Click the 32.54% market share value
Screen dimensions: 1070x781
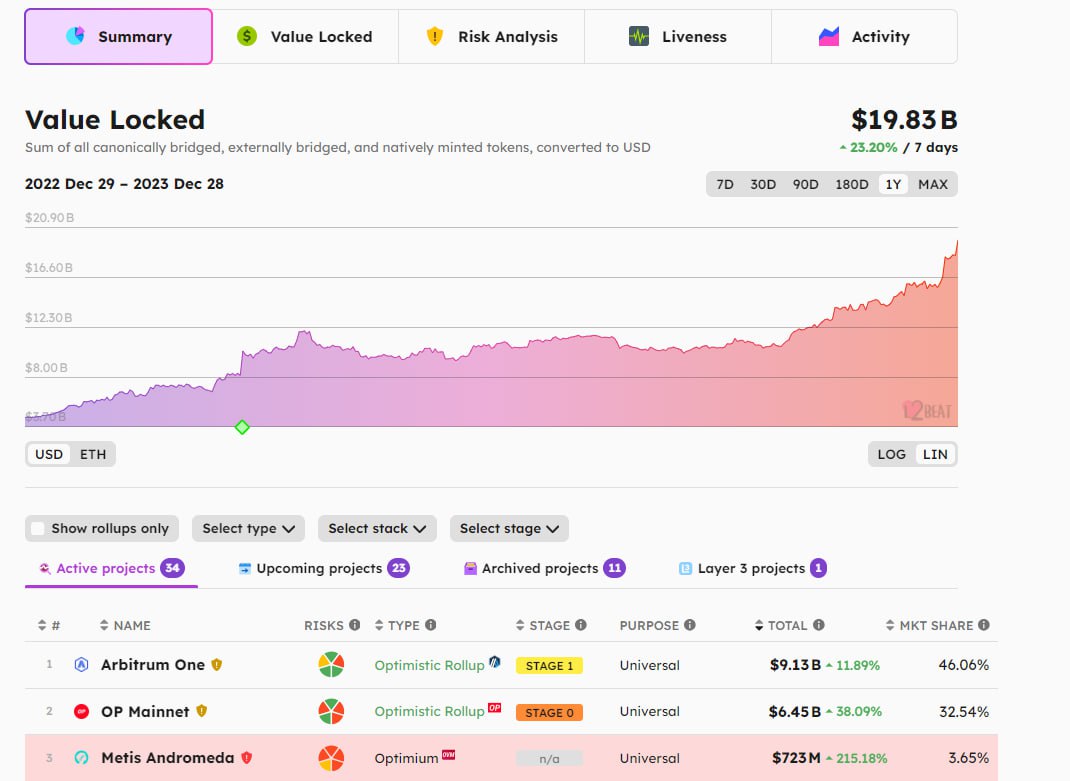[964, 711]
